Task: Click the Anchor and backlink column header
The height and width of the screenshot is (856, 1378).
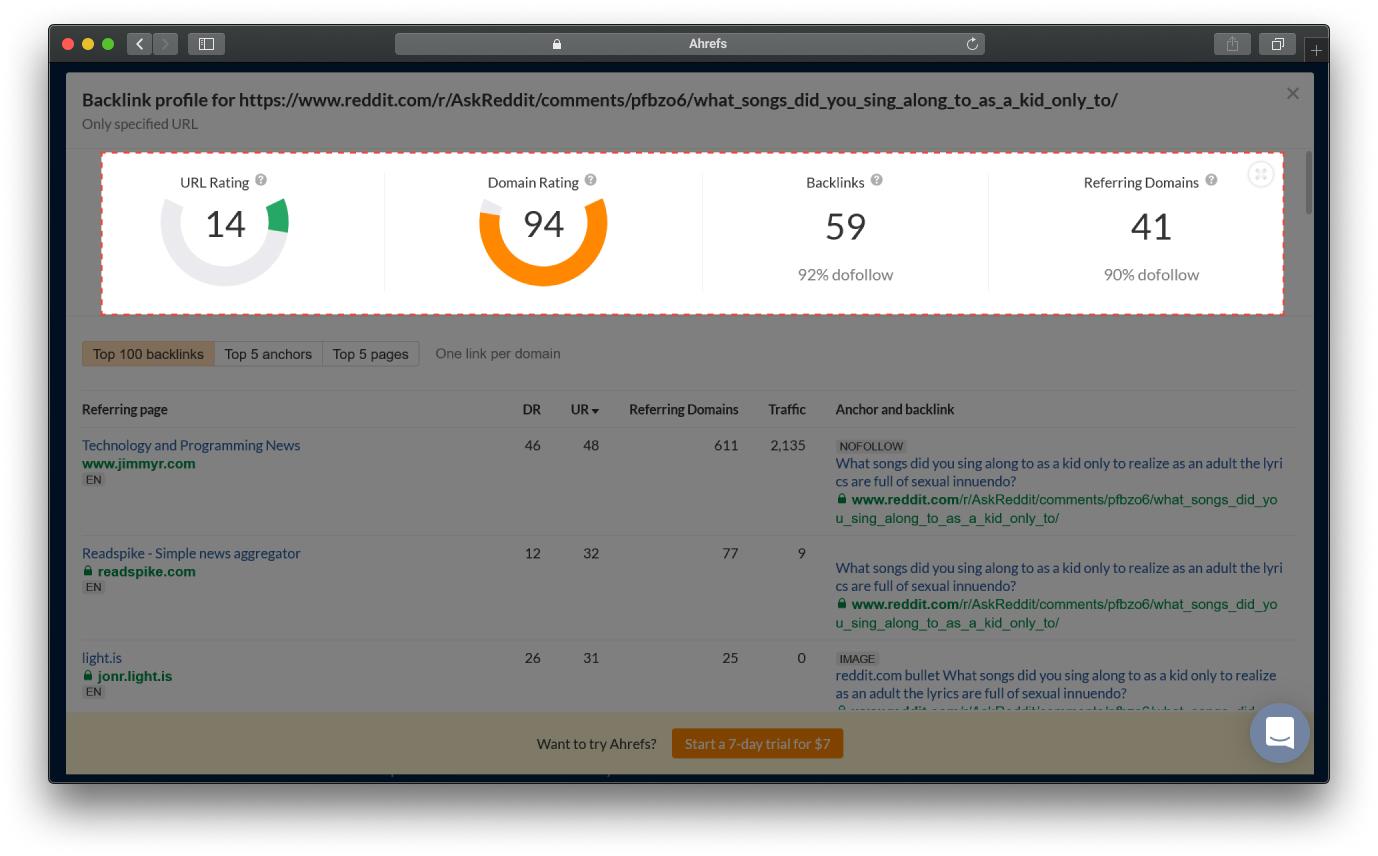Action: pyautogui.click(x=895, y=409)
